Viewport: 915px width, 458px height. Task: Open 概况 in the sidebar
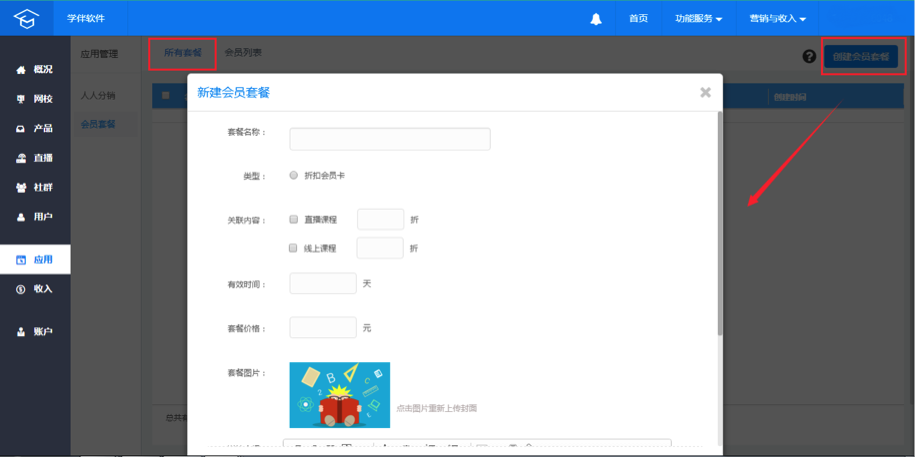35,69
